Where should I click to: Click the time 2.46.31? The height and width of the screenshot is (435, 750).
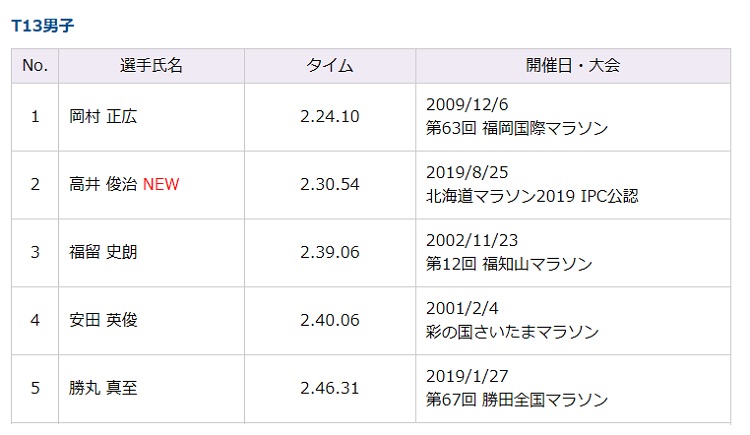pos(329,388)
